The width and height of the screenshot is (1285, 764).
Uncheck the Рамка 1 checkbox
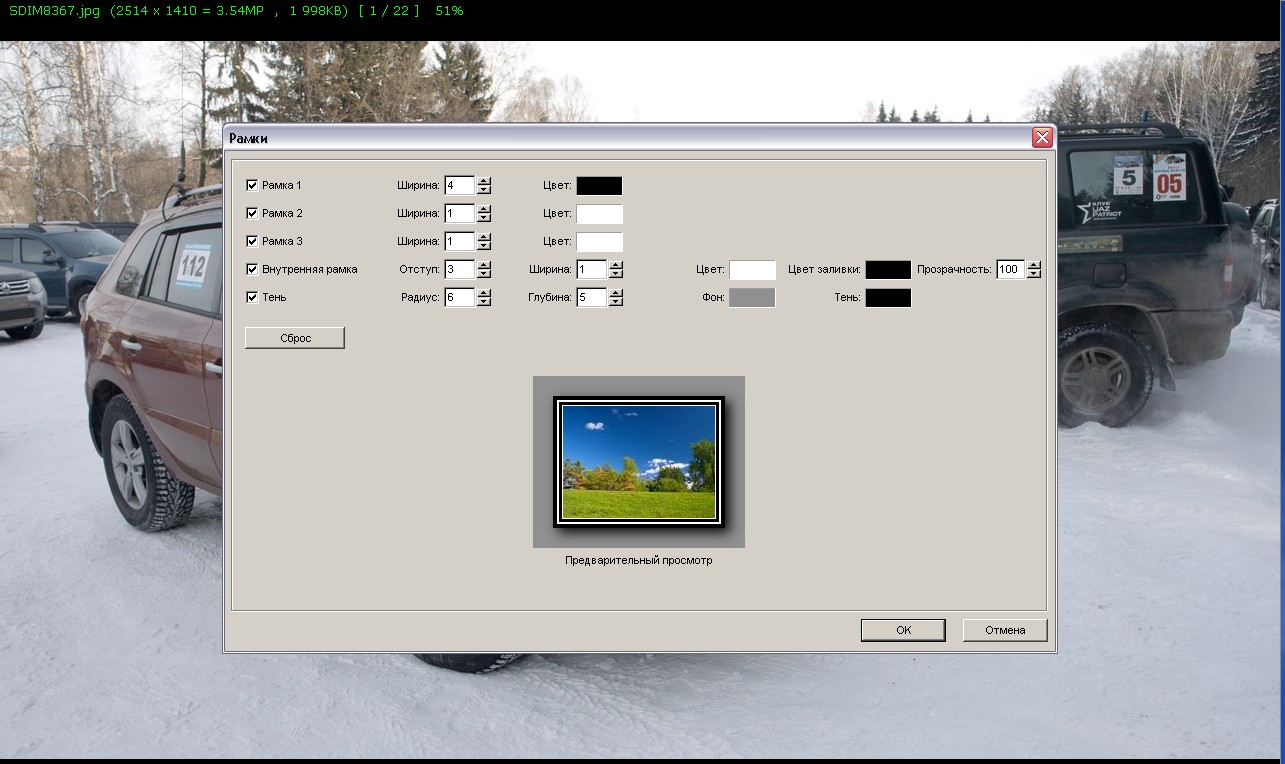click(x=252, y=185)
